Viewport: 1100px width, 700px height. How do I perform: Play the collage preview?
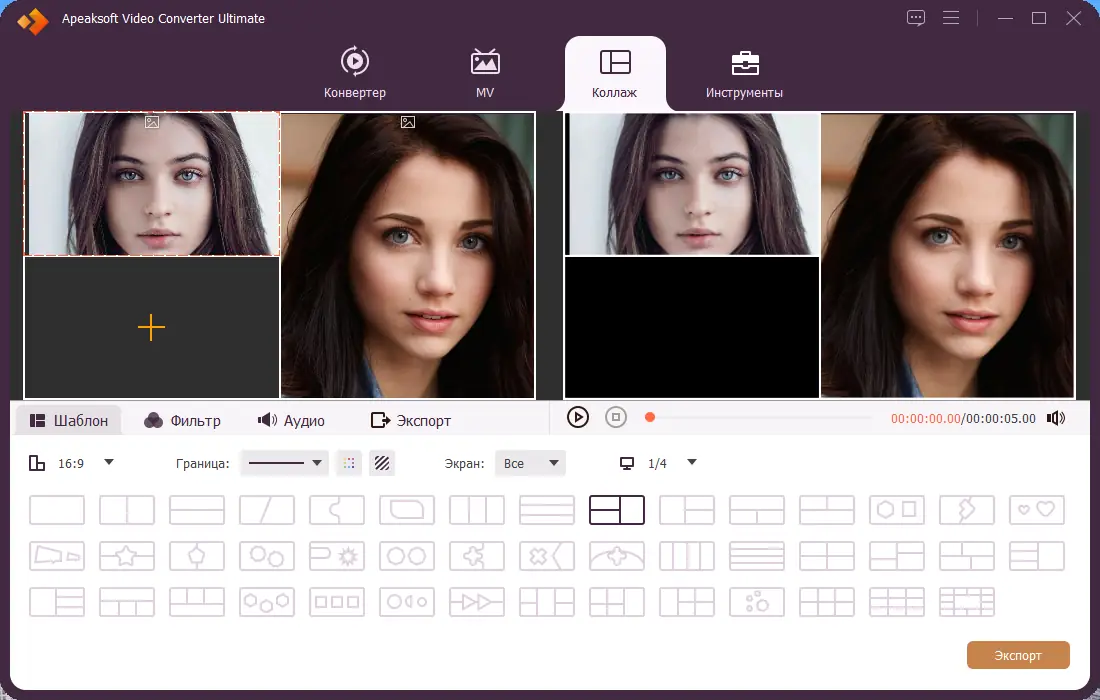(577, 417)
